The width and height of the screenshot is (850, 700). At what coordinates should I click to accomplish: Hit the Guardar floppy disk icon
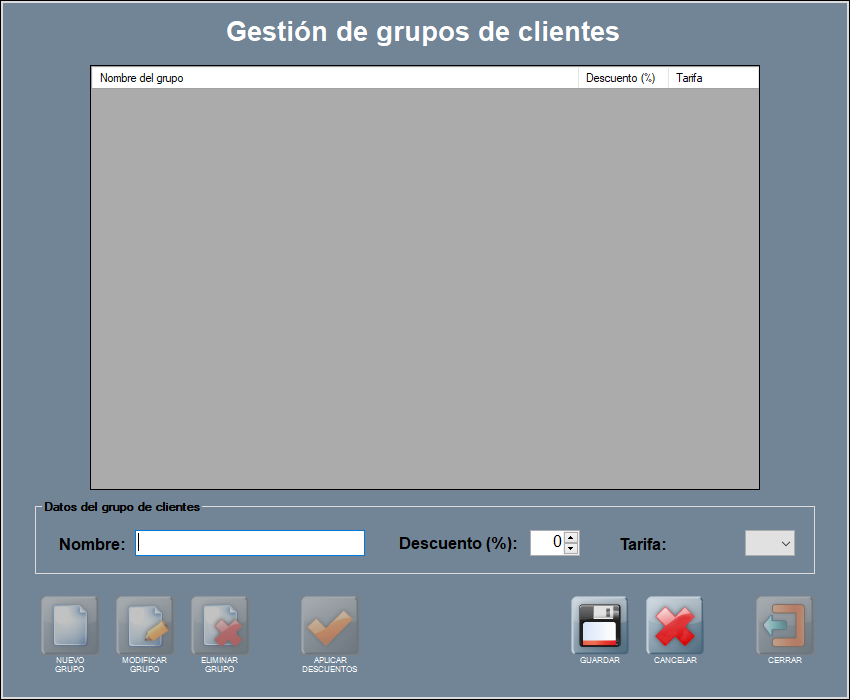coord(599,625)
